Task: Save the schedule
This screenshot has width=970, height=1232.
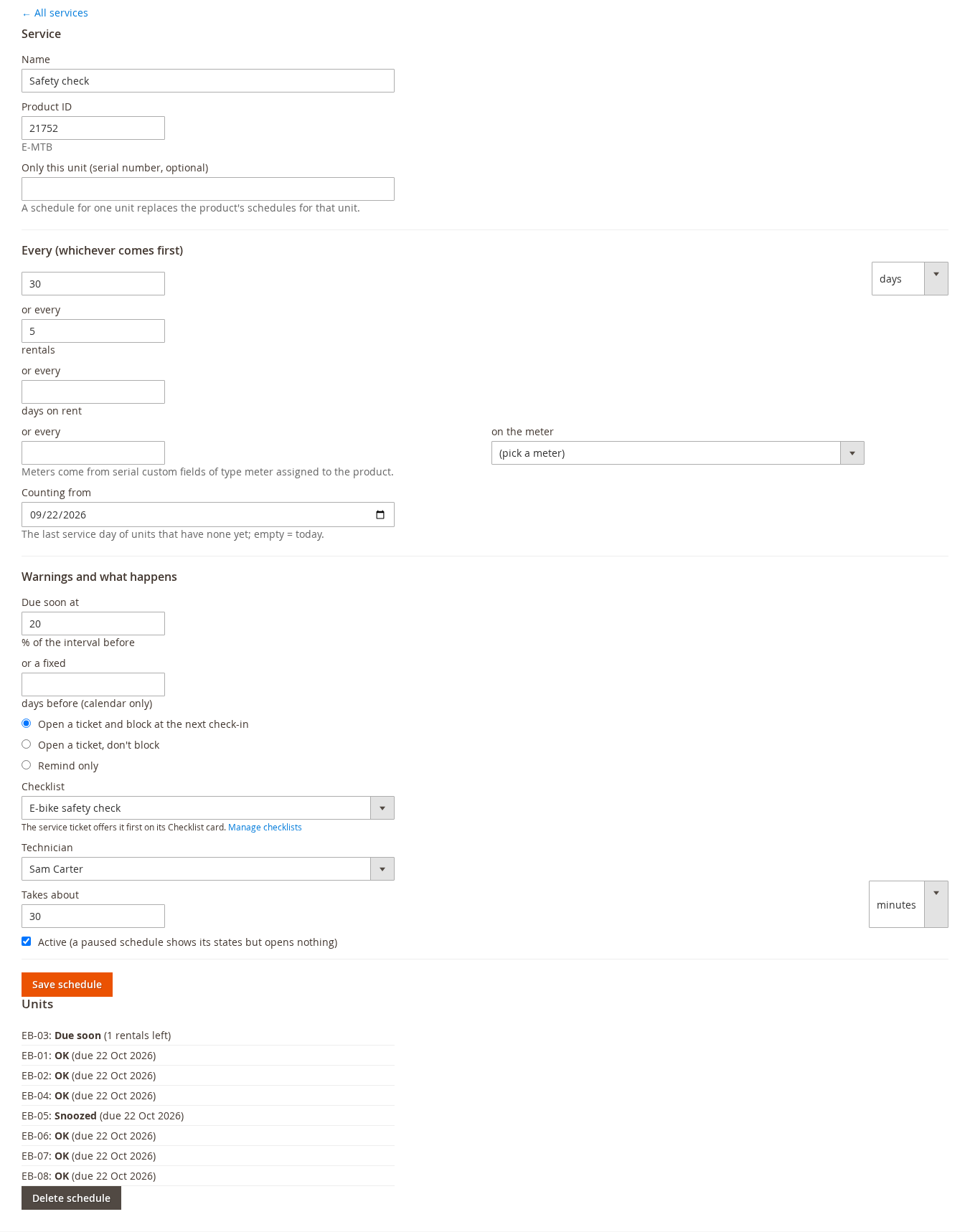Action: tap(67, 985)
